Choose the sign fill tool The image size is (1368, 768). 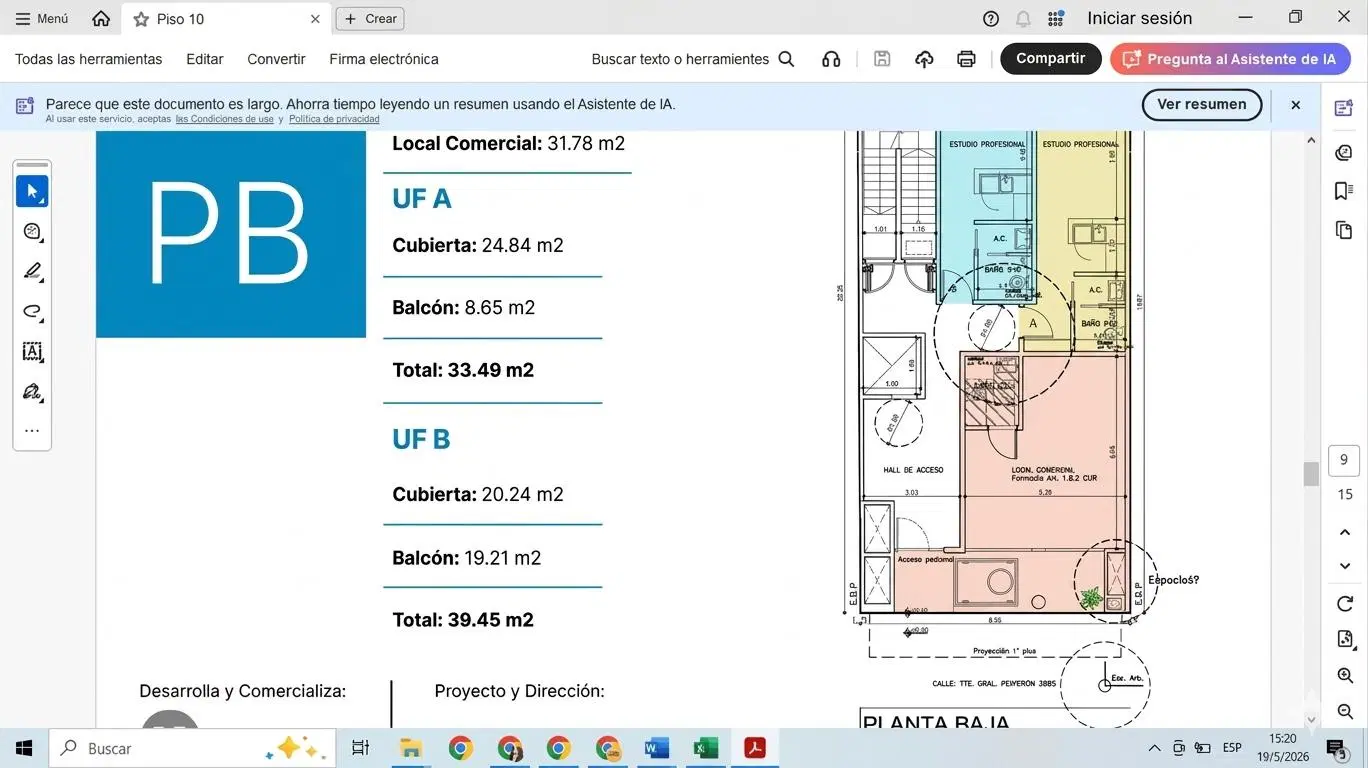click(32, 391)
